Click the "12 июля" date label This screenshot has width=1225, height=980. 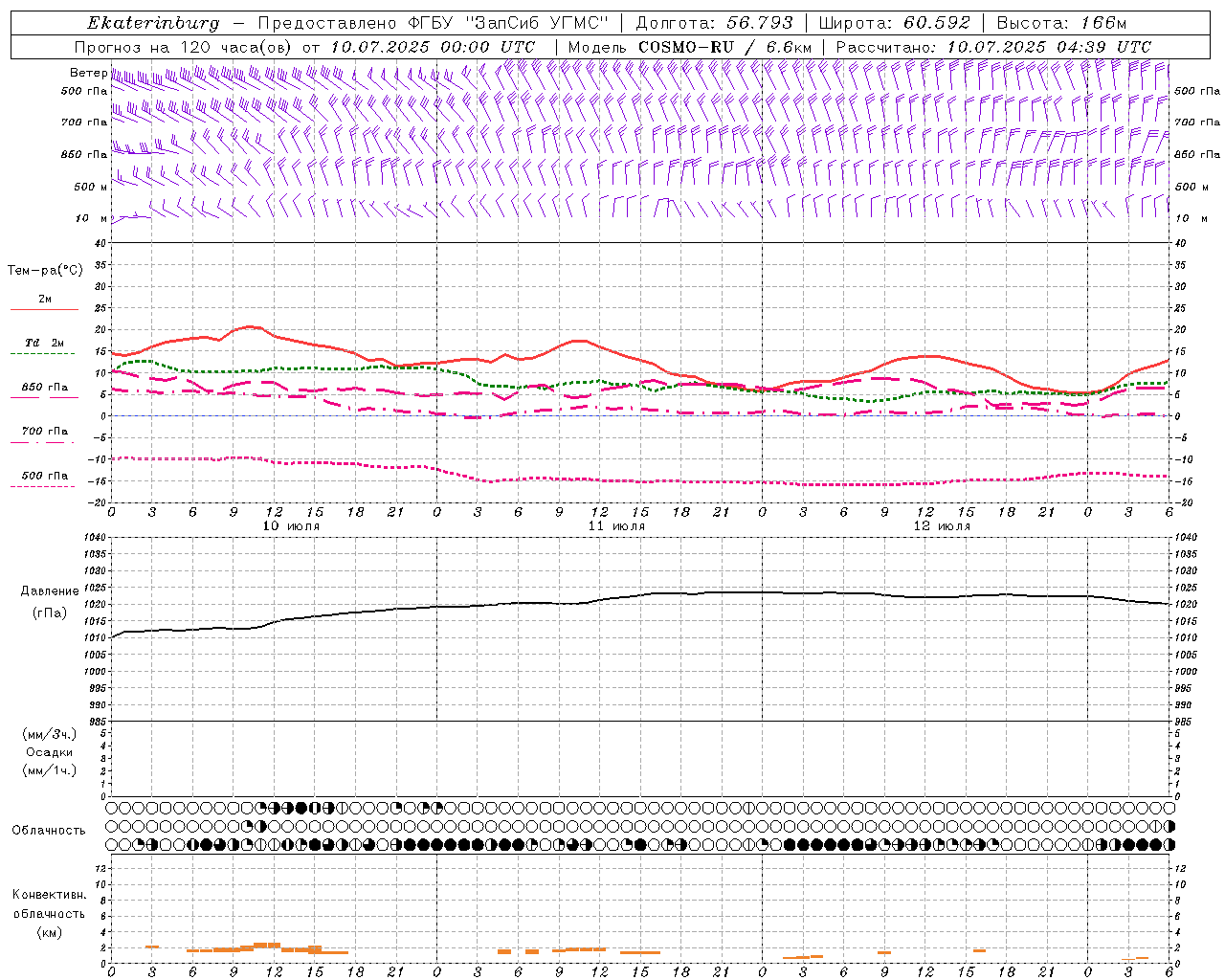pyautogui.click(x=942, y=526)
